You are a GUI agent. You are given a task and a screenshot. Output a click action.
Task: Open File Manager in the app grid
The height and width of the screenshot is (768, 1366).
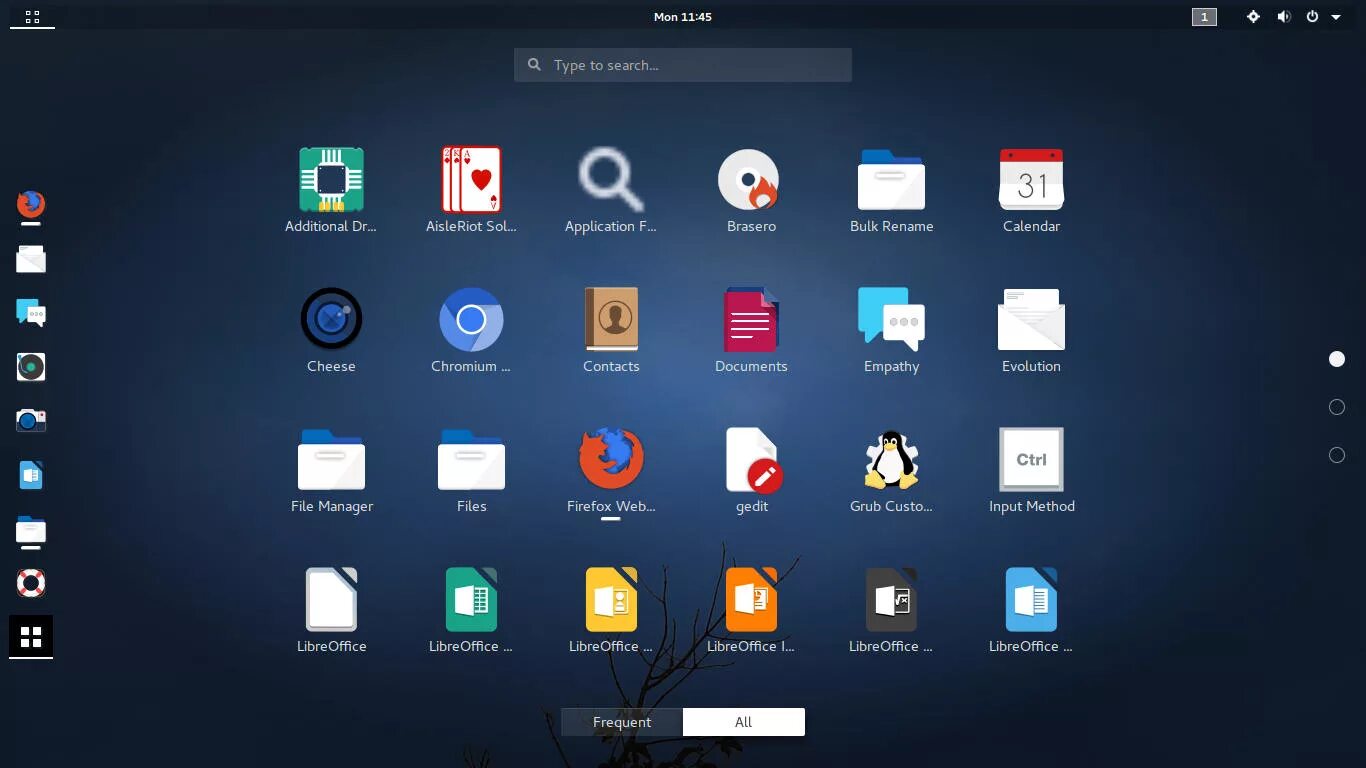331,460
